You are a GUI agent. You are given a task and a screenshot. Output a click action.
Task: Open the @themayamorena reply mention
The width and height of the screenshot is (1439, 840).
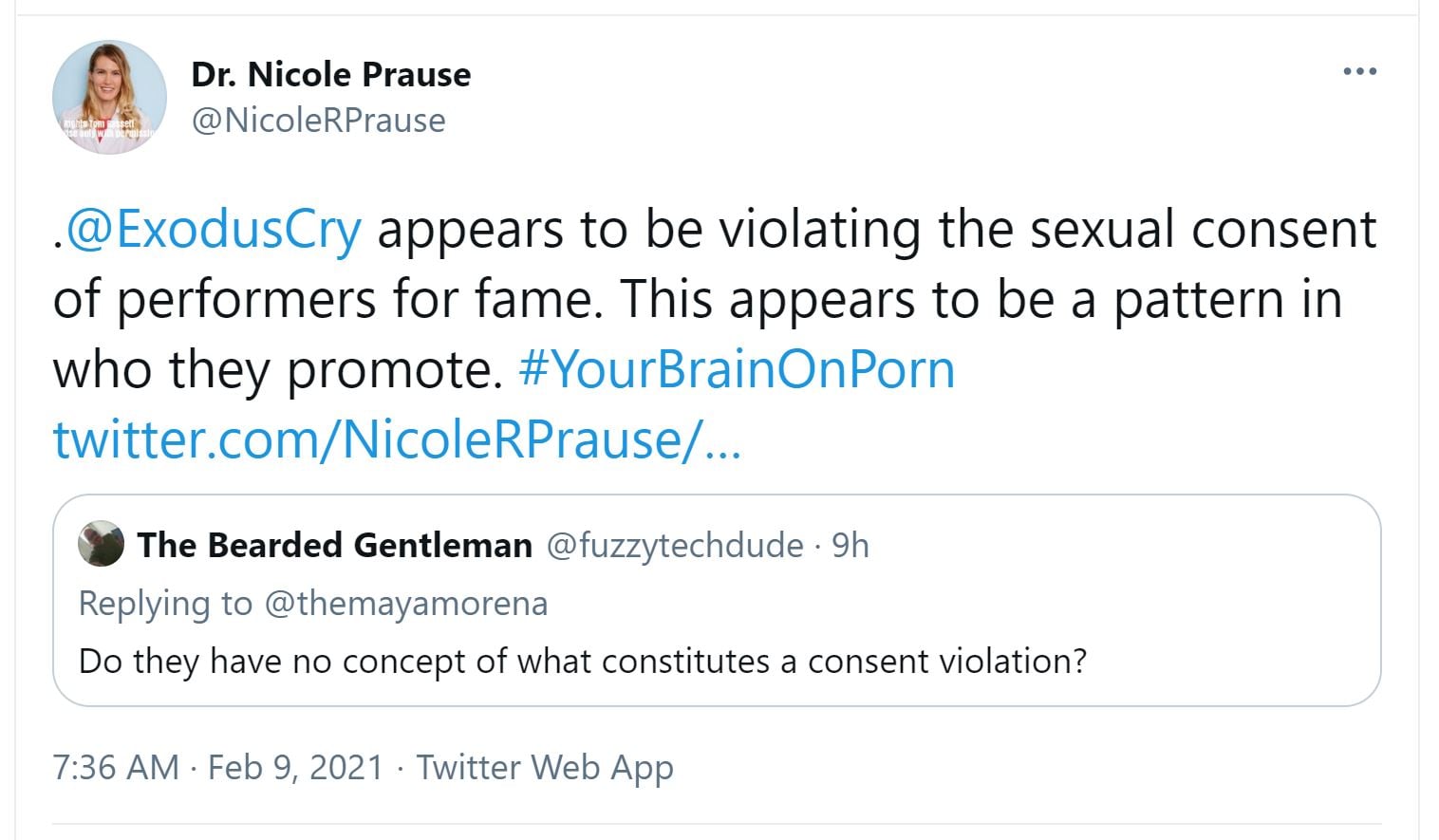pyautogui.click(x=405, y=604)
